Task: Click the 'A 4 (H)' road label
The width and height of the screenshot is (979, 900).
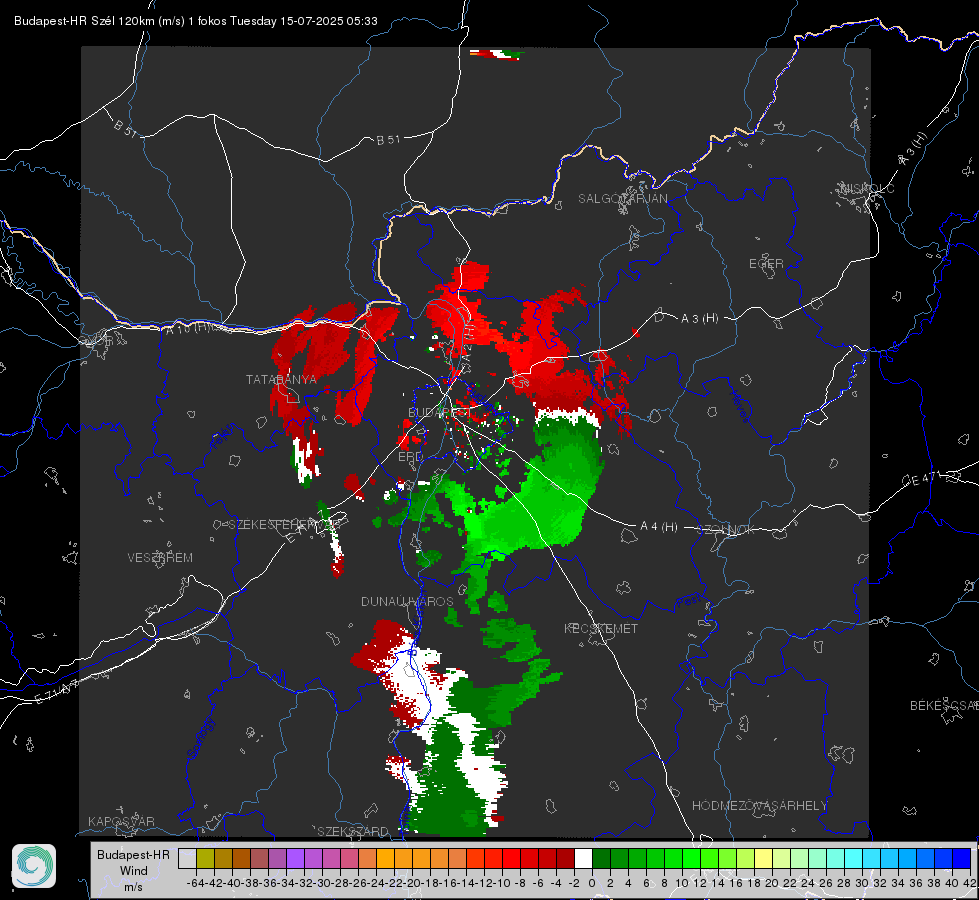Action: [x=659, y=527]
